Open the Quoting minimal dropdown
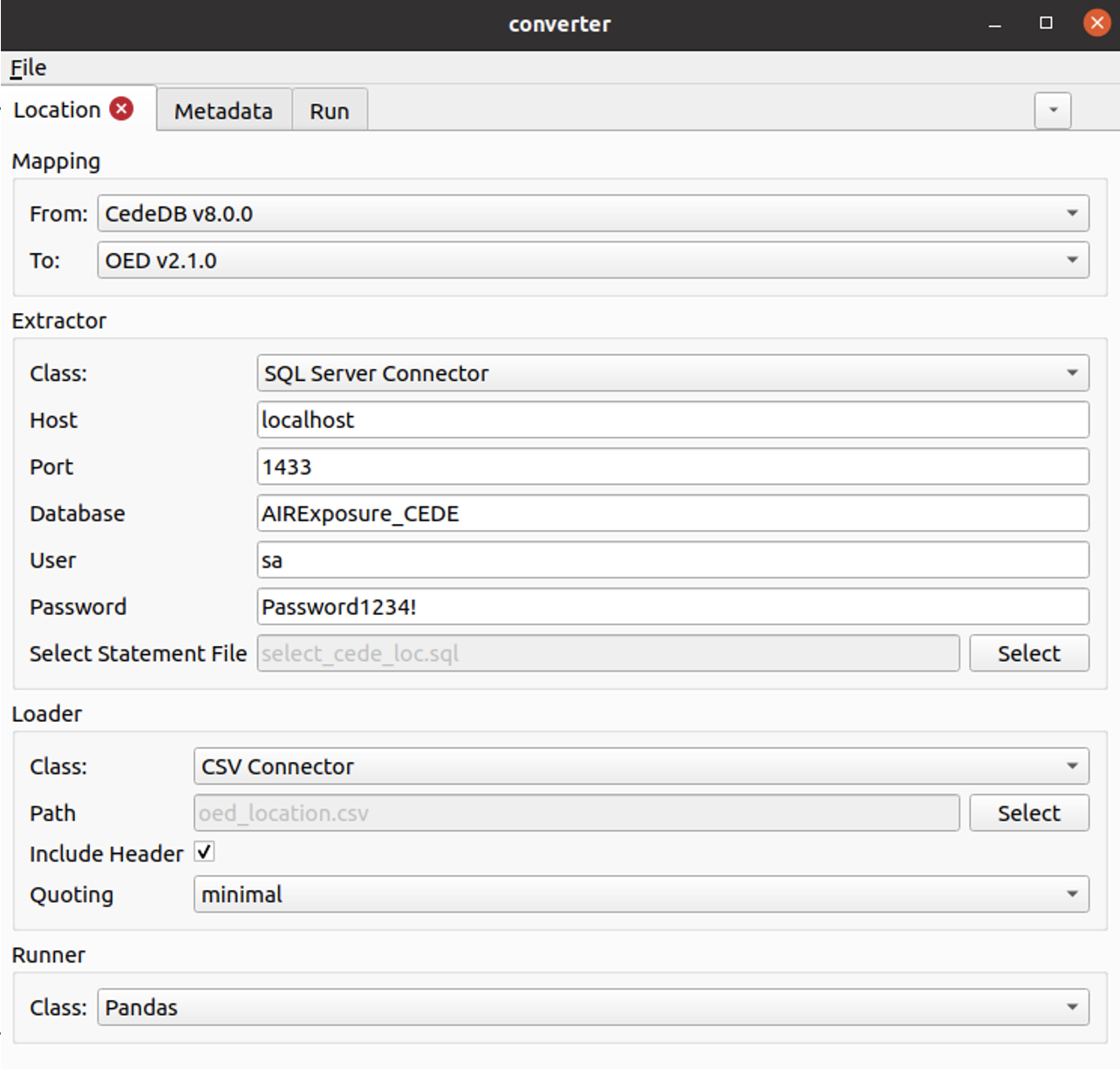This screenshot has width=1120, height=1069. click(x=641, y=895)
